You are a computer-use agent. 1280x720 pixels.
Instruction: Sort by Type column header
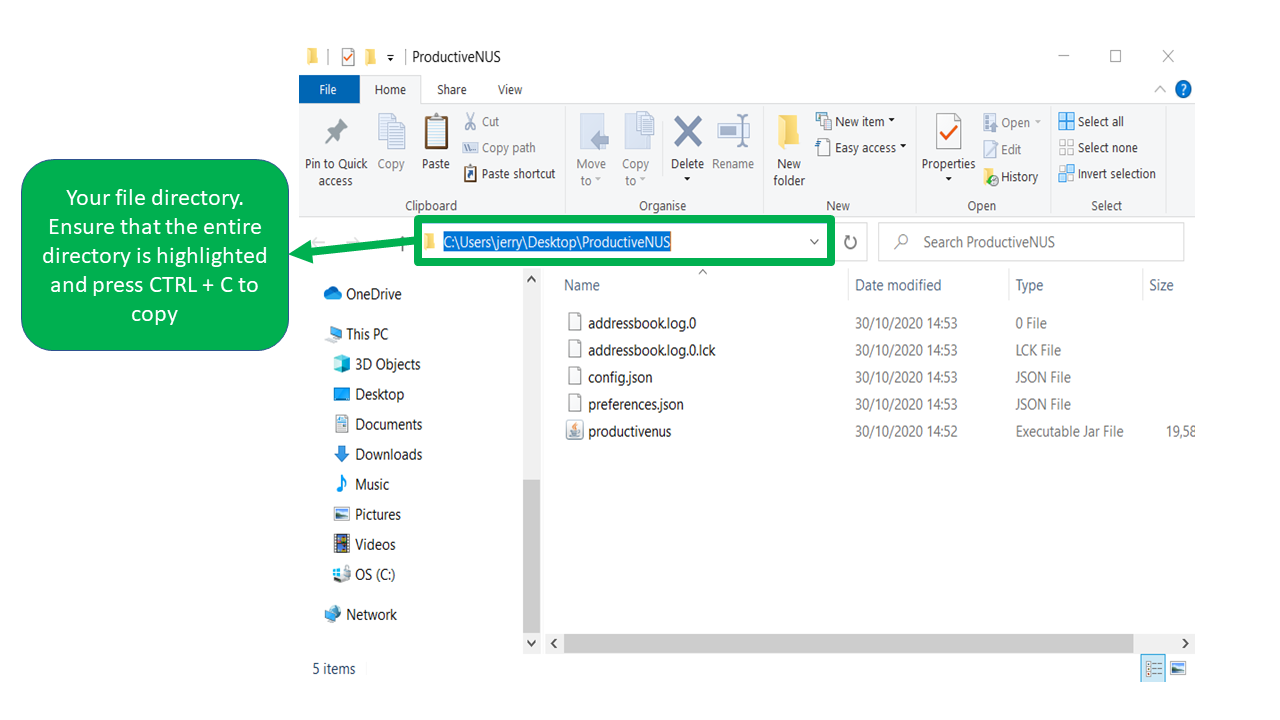(x=1030, y=285)
